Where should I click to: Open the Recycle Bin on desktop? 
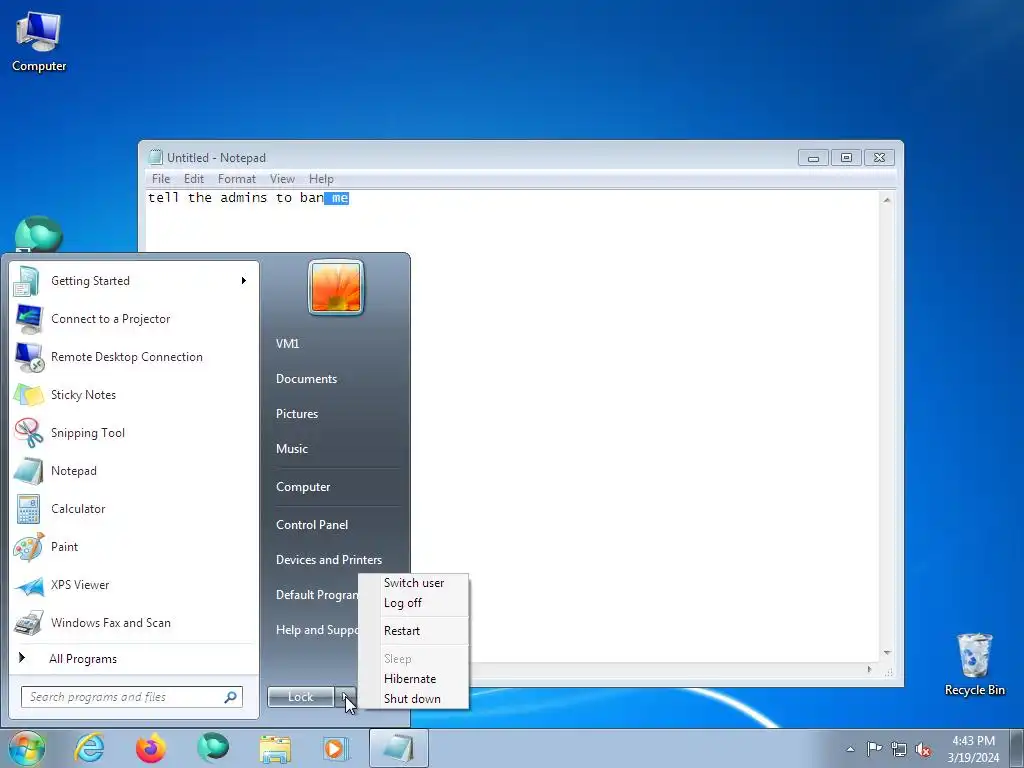(x=974, y=664)
